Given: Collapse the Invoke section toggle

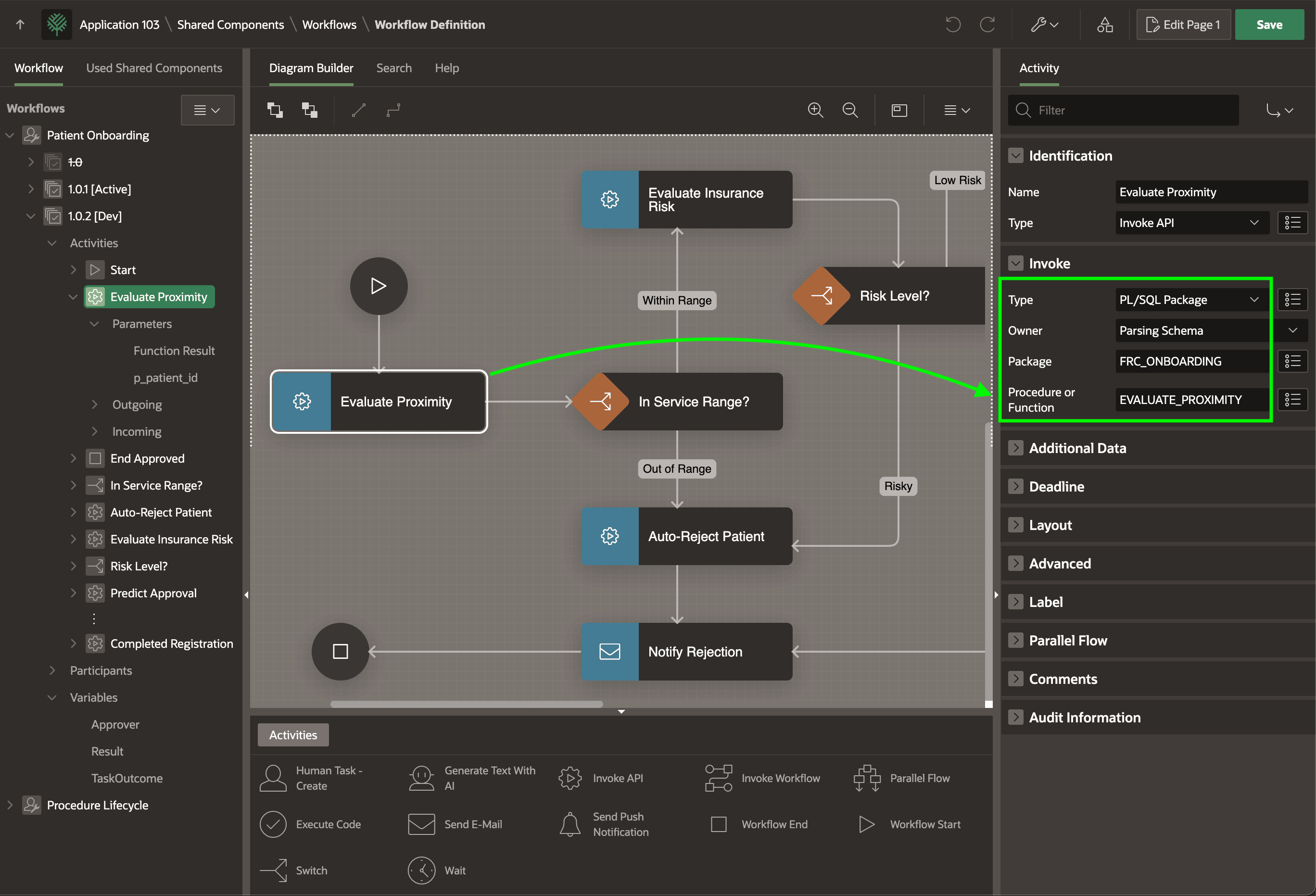Looking at the screenshot, I should point(1016,264).
